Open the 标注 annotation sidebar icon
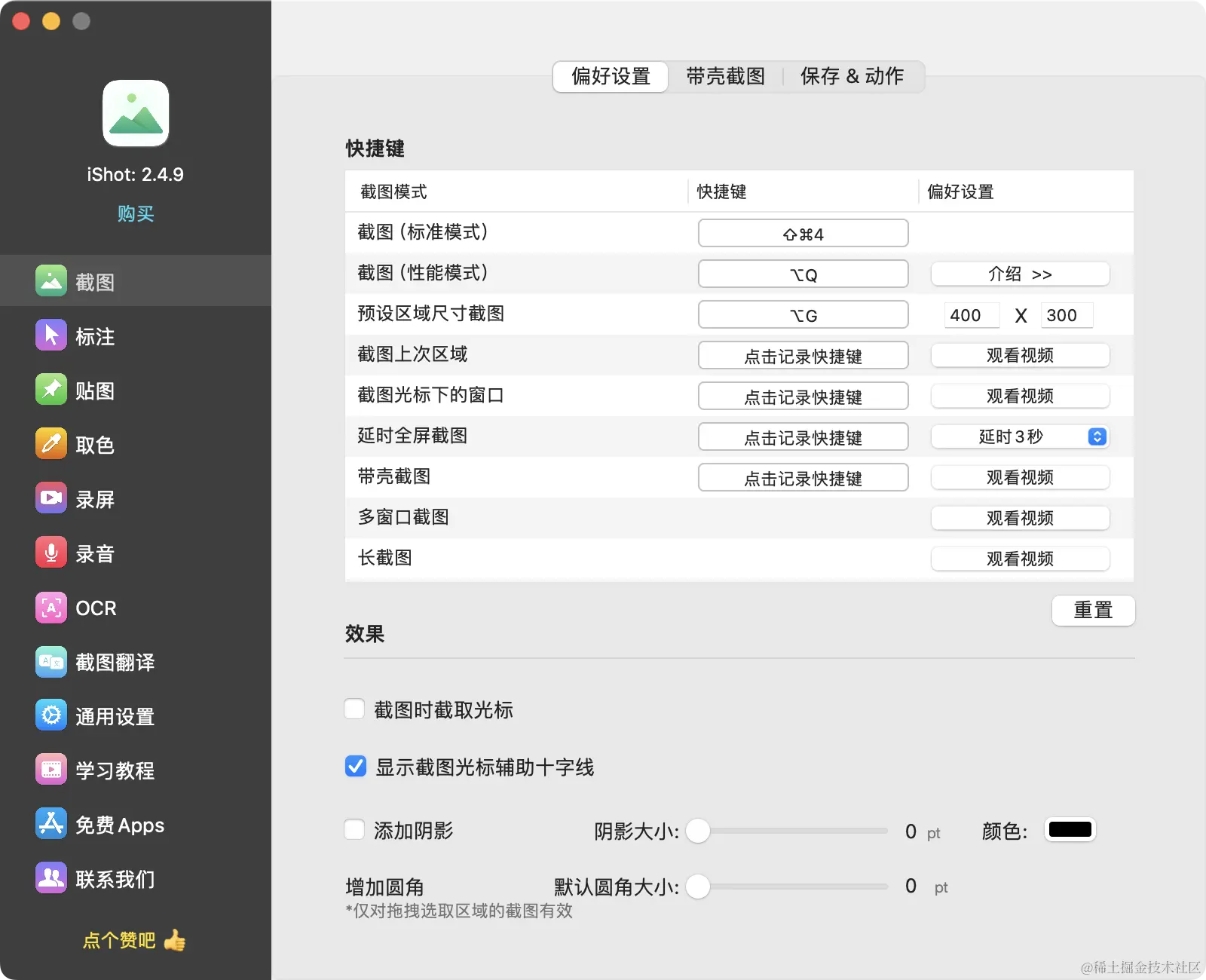The width and height of the screenshot is (1206, 980). (x=51, y=335)
